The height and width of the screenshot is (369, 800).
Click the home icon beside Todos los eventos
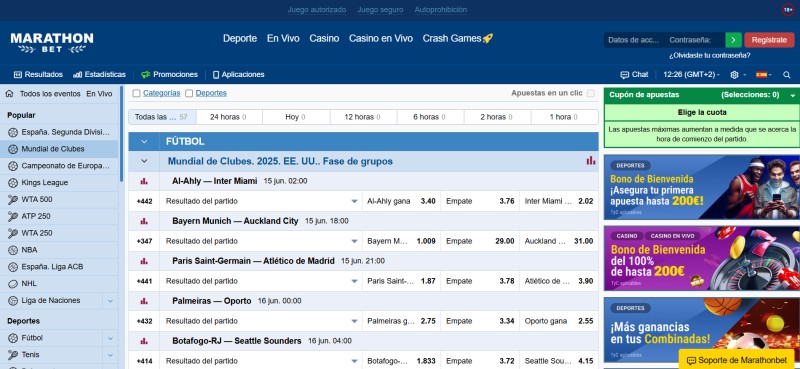click(9, 93)
